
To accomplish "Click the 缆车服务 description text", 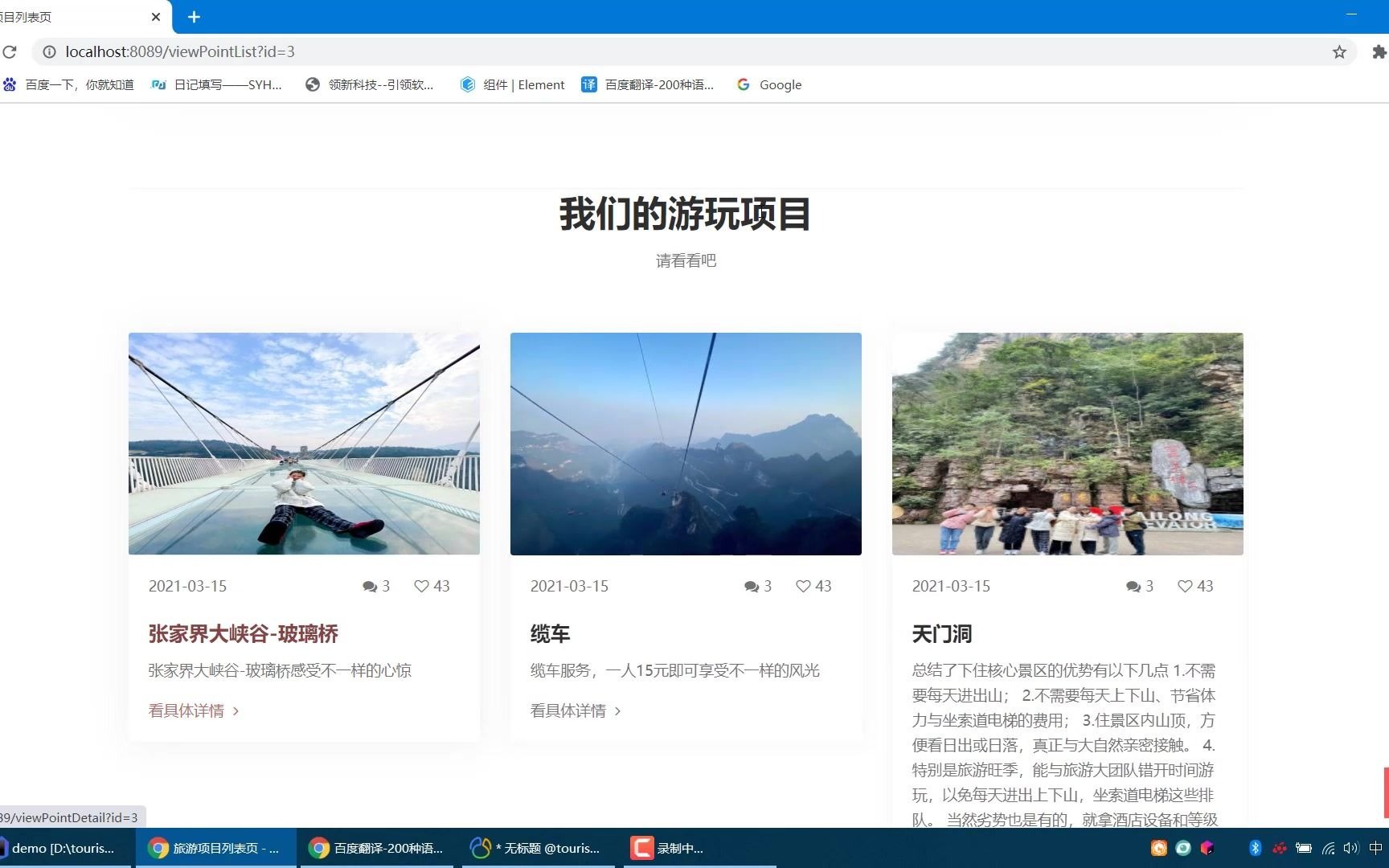I will (x=675, y=670).
